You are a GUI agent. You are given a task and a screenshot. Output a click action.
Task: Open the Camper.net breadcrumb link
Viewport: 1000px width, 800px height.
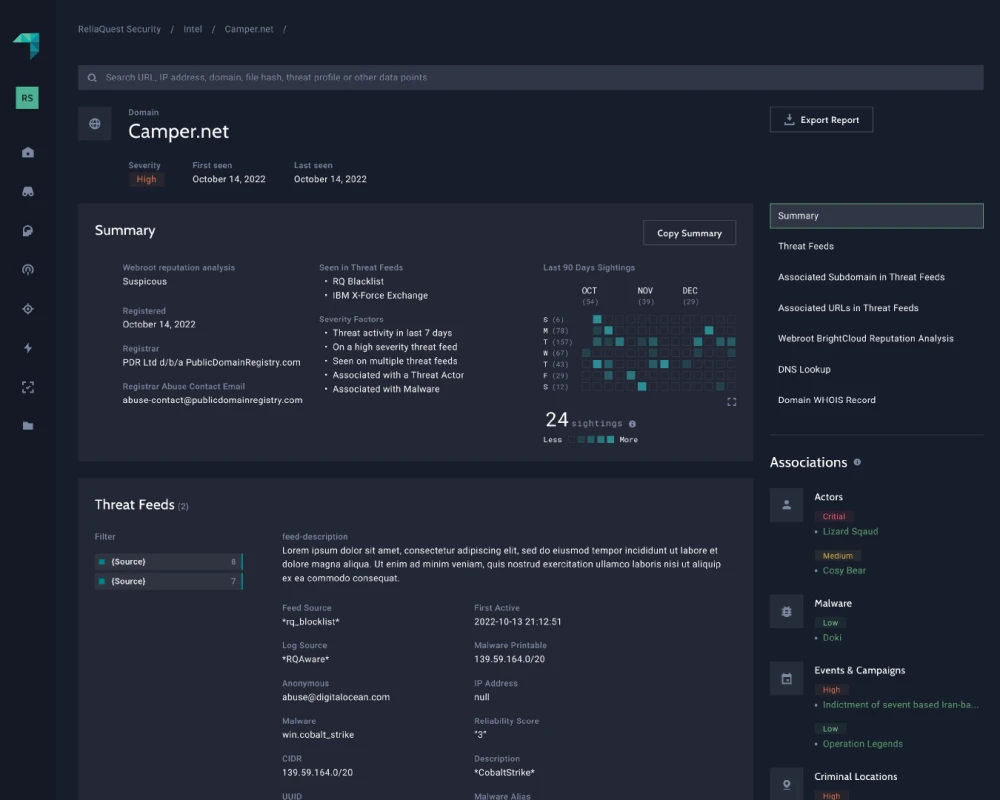[249, 29]
